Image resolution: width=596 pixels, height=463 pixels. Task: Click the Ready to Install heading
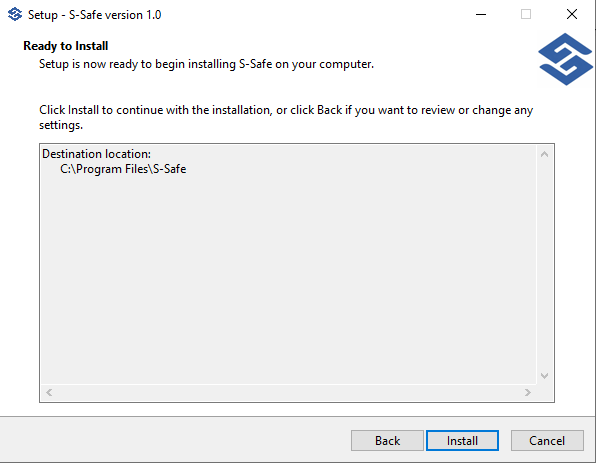tap(66, 46)
